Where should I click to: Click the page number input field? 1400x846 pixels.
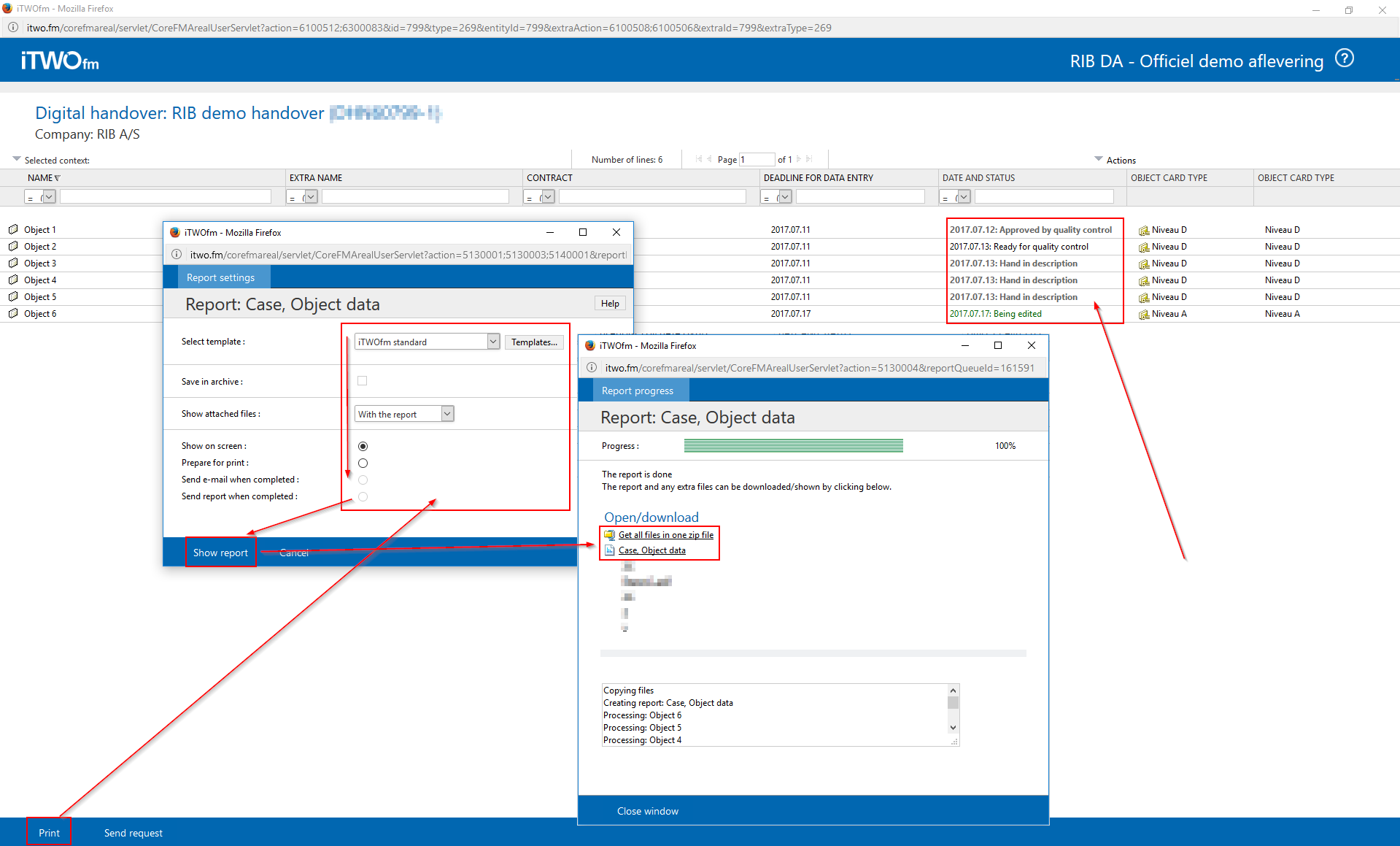coord(757,160)
